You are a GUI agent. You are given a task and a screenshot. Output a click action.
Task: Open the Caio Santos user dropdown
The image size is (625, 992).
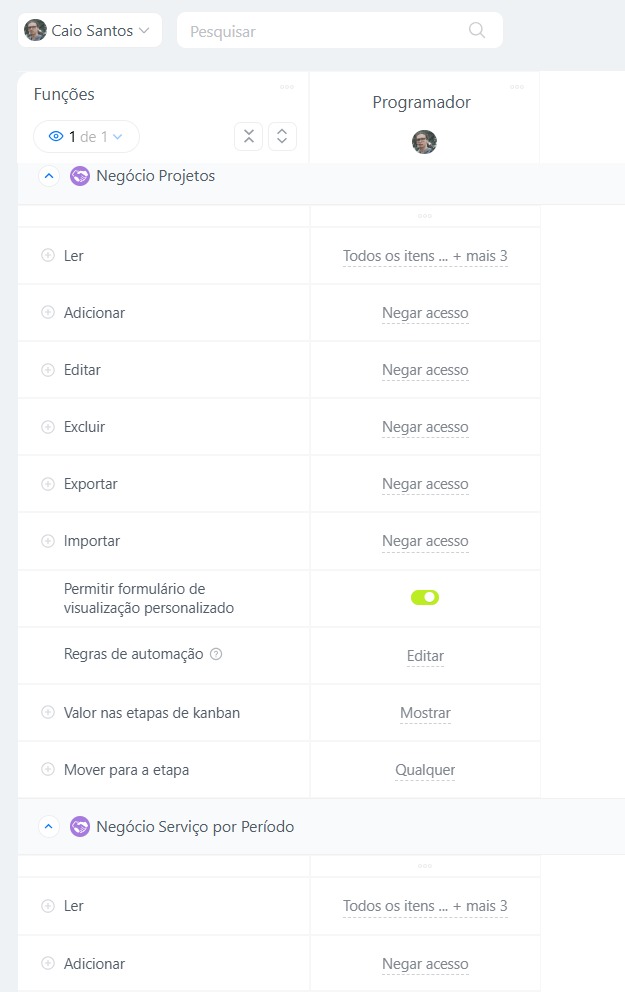point(90,31)
